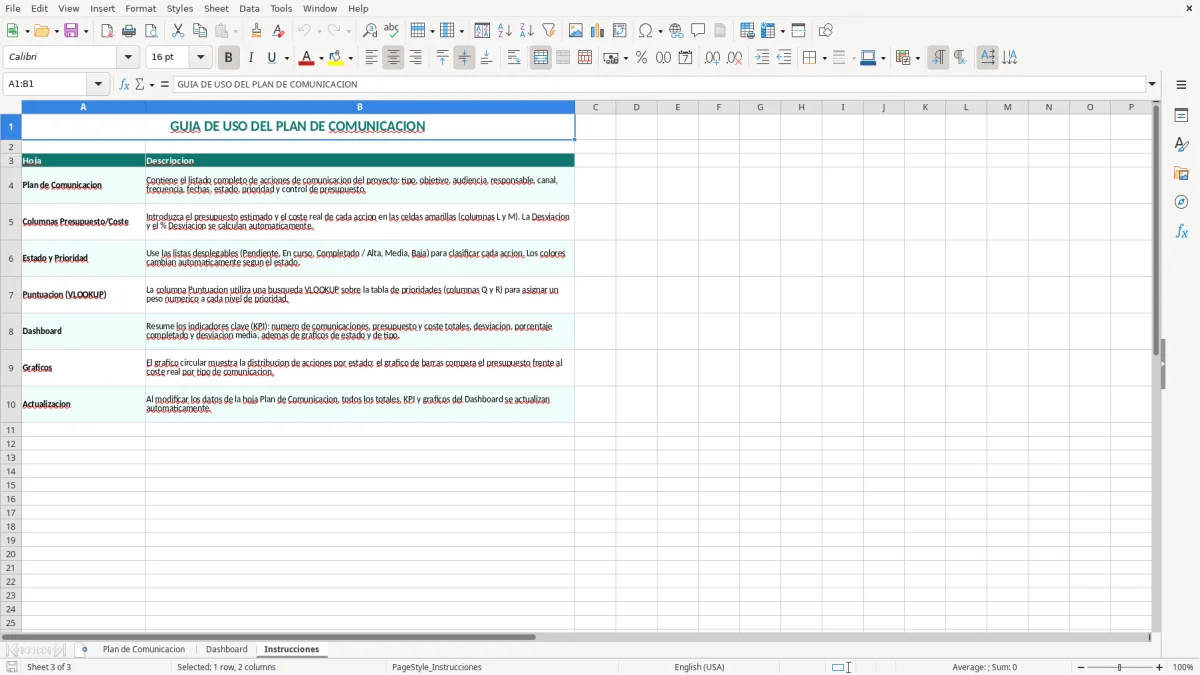Image resolution: width=1200 pixels, height=675 pixels.
Task: Toggle Underline formatting
Action: (x=271, y=58)
